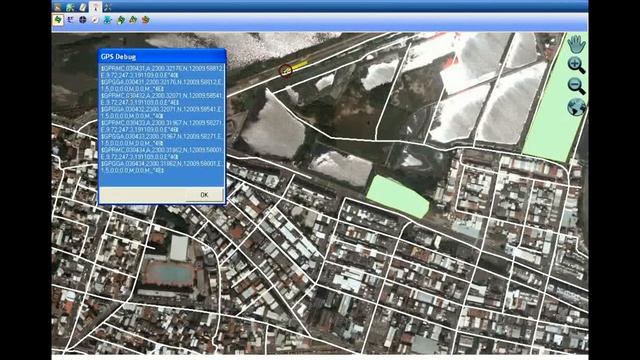This screenshot has height=360, width=640.
Task: Click the highlighted green map icon in the toolbar
Action: [x=58, y=20]
